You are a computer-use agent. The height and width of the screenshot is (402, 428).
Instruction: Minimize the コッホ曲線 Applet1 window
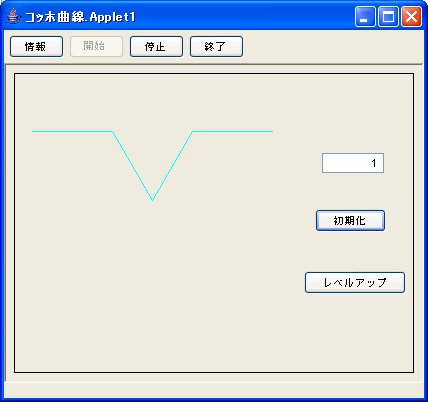(x=365, y=16)
